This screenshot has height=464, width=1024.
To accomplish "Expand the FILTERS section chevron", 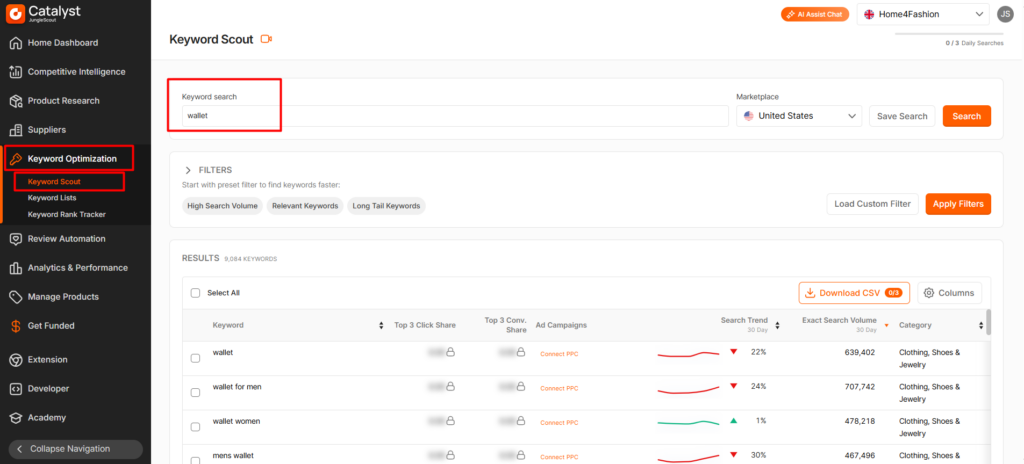I will coord(188,170).
